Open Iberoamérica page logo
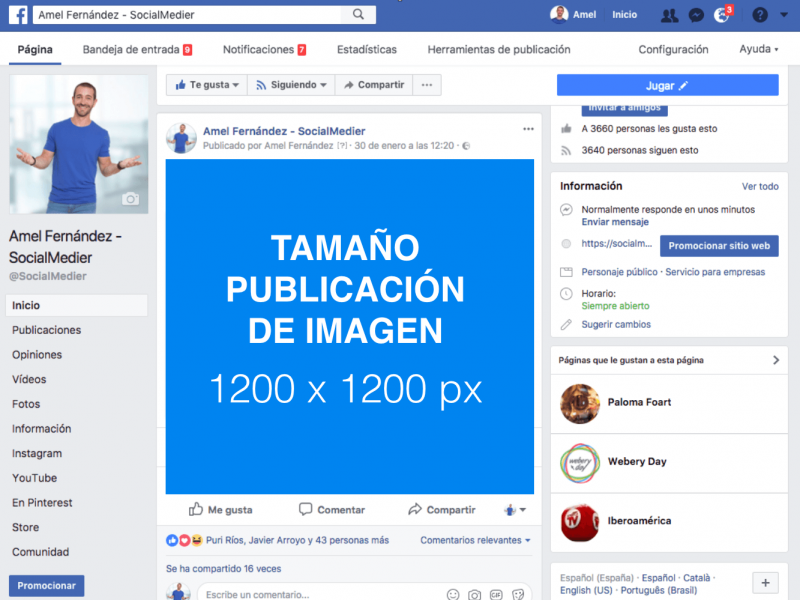Image resolution: width=800 pixels, height=600 pixels. pos(580,522)
